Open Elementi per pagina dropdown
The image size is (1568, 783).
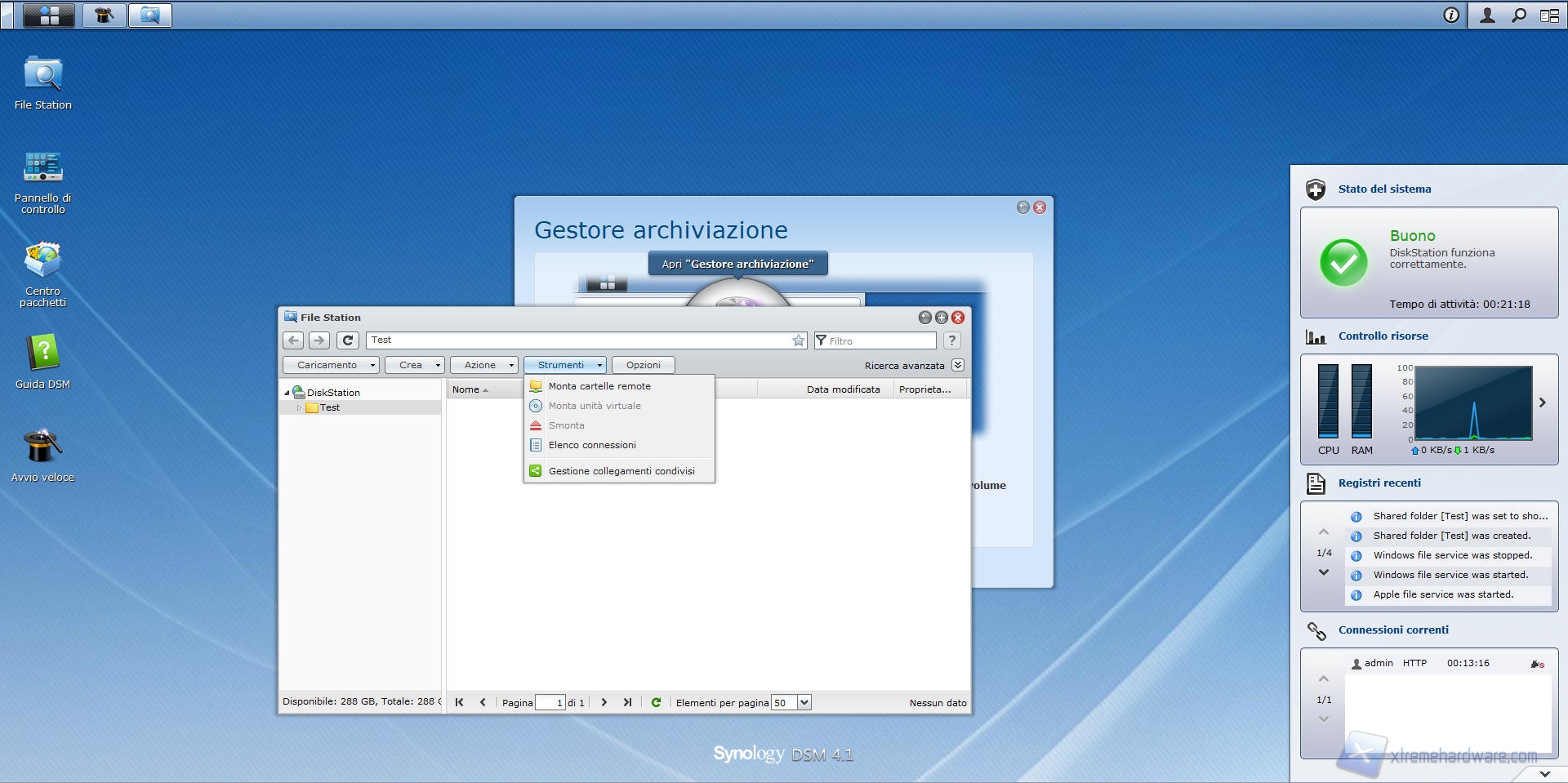click(x=804, y=702)
